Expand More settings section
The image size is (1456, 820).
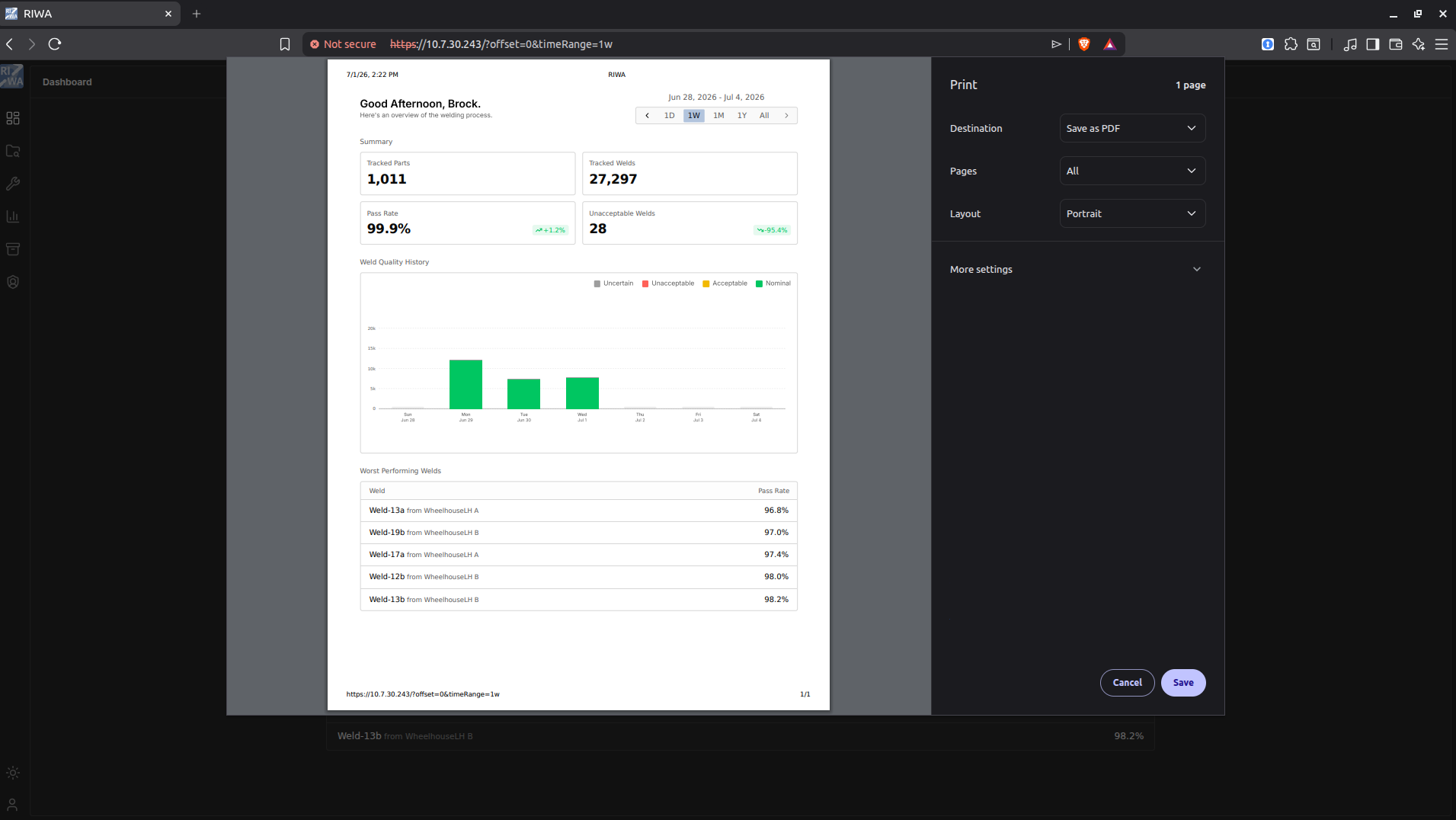click(1077, 269)
